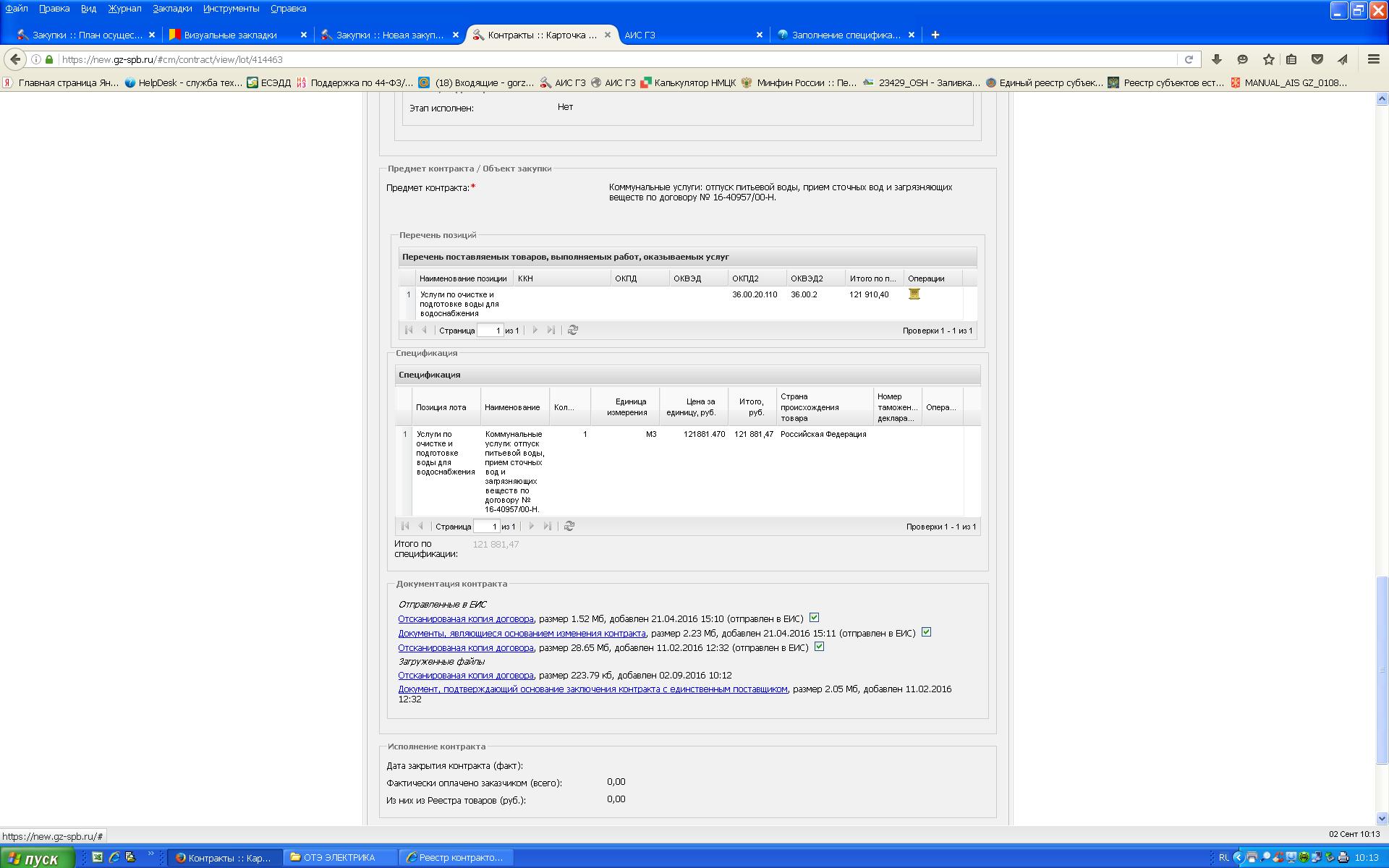Toggle checkbox for 1.52 Мб scanned contract copy
This screenshot has width=1389, height=868.
pos(814,618)
